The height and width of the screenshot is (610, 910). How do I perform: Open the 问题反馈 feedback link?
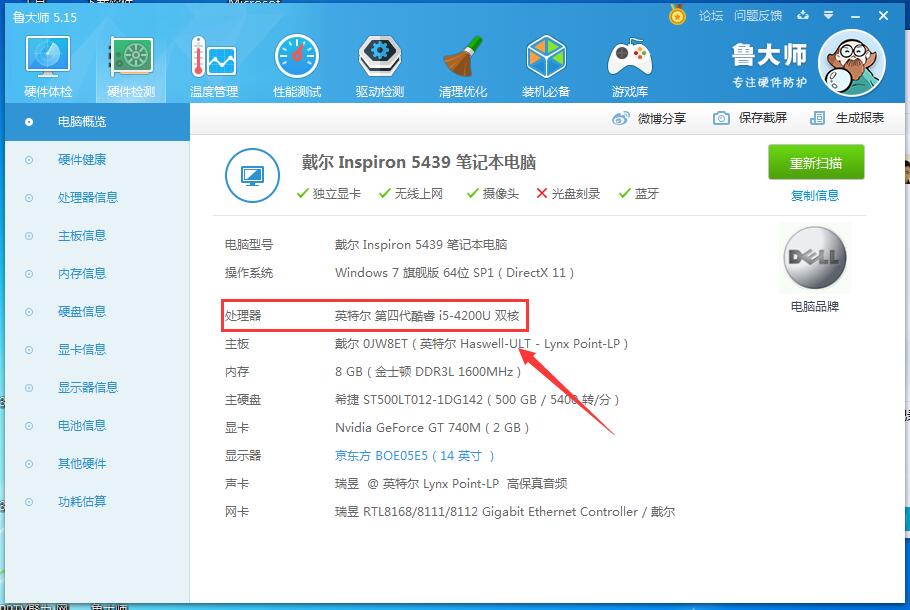pyautogui.click(x=757, y=16)
